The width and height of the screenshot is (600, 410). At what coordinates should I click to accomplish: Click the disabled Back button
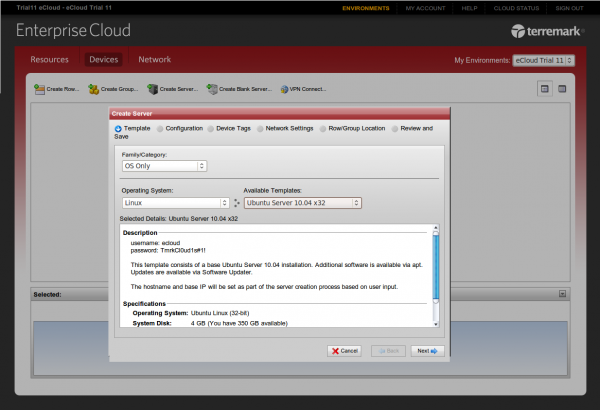pyautogui.click(x=388, y=351)
